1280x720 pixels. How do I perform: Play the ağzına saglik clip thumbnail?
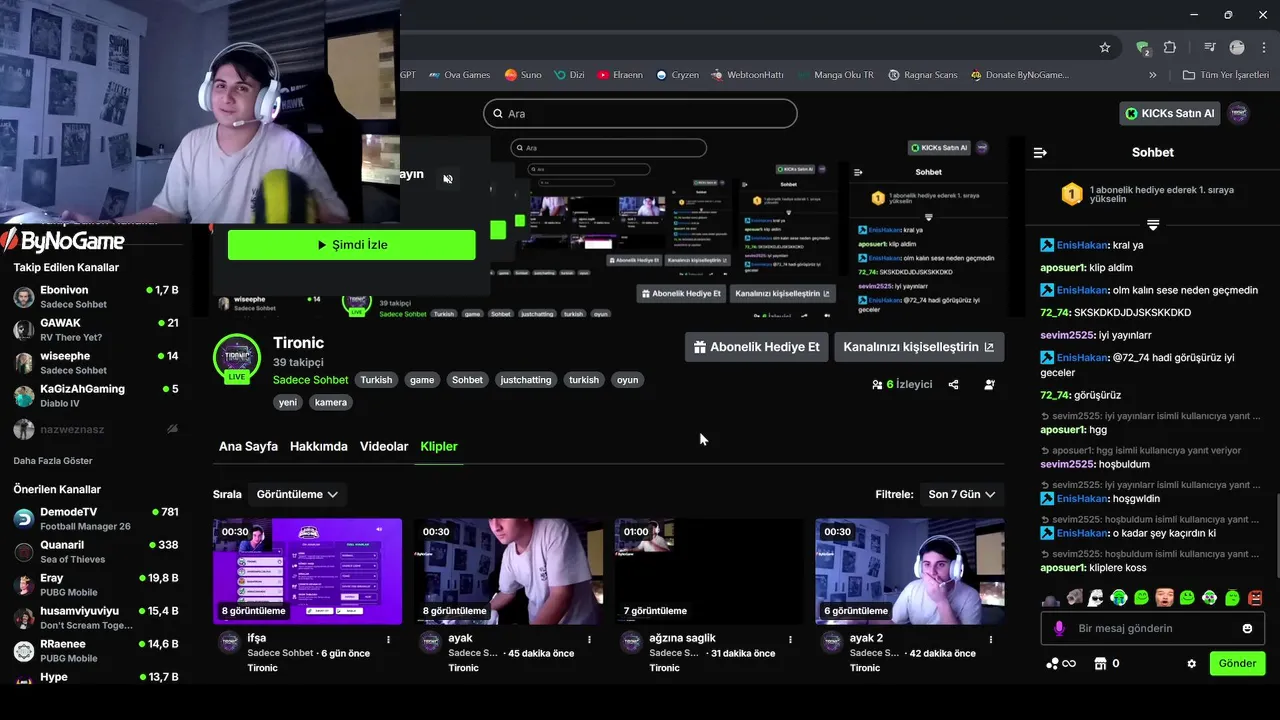[709, 571]
